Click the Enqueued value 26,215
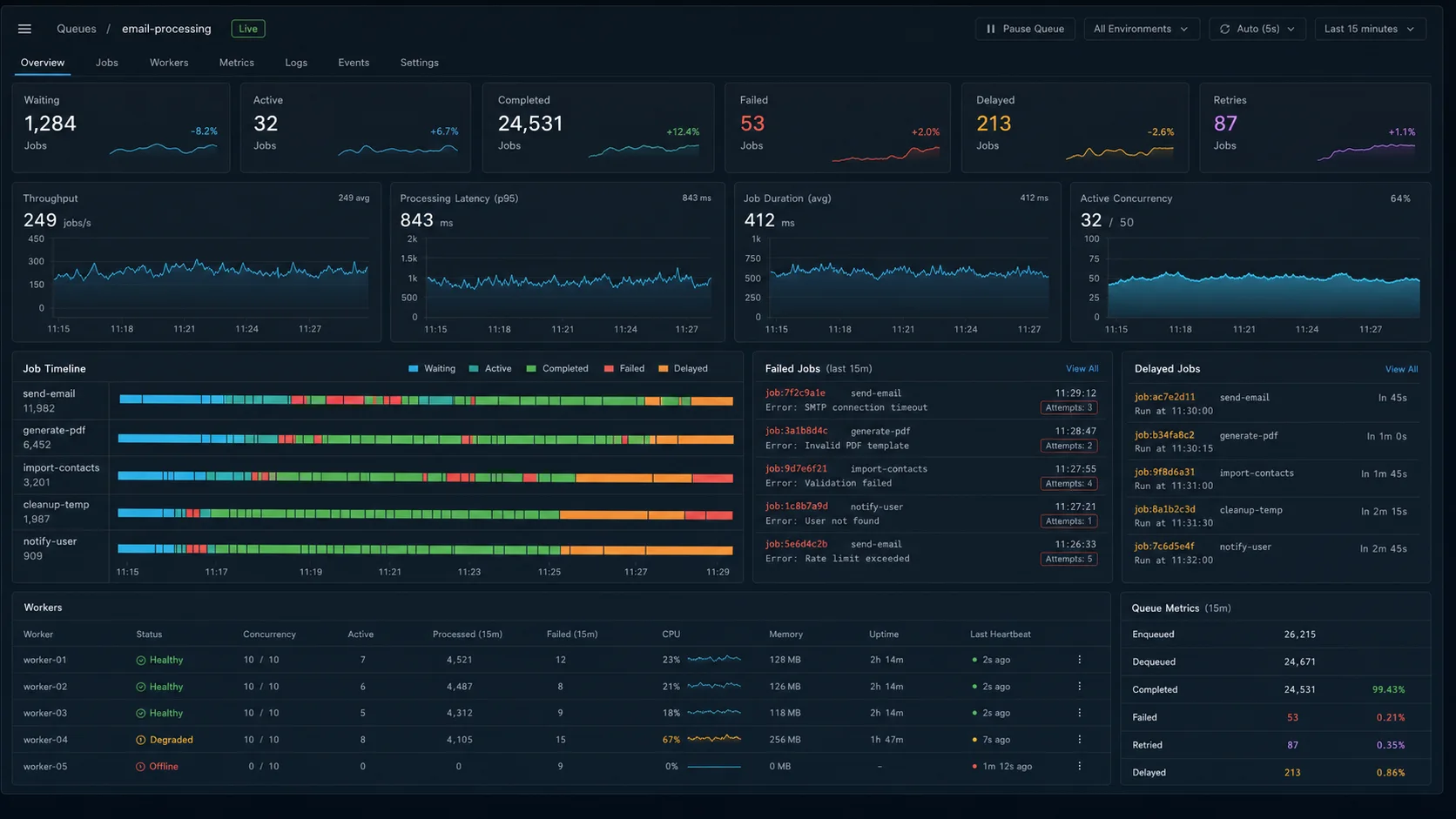 click(x=1299, y=634)
